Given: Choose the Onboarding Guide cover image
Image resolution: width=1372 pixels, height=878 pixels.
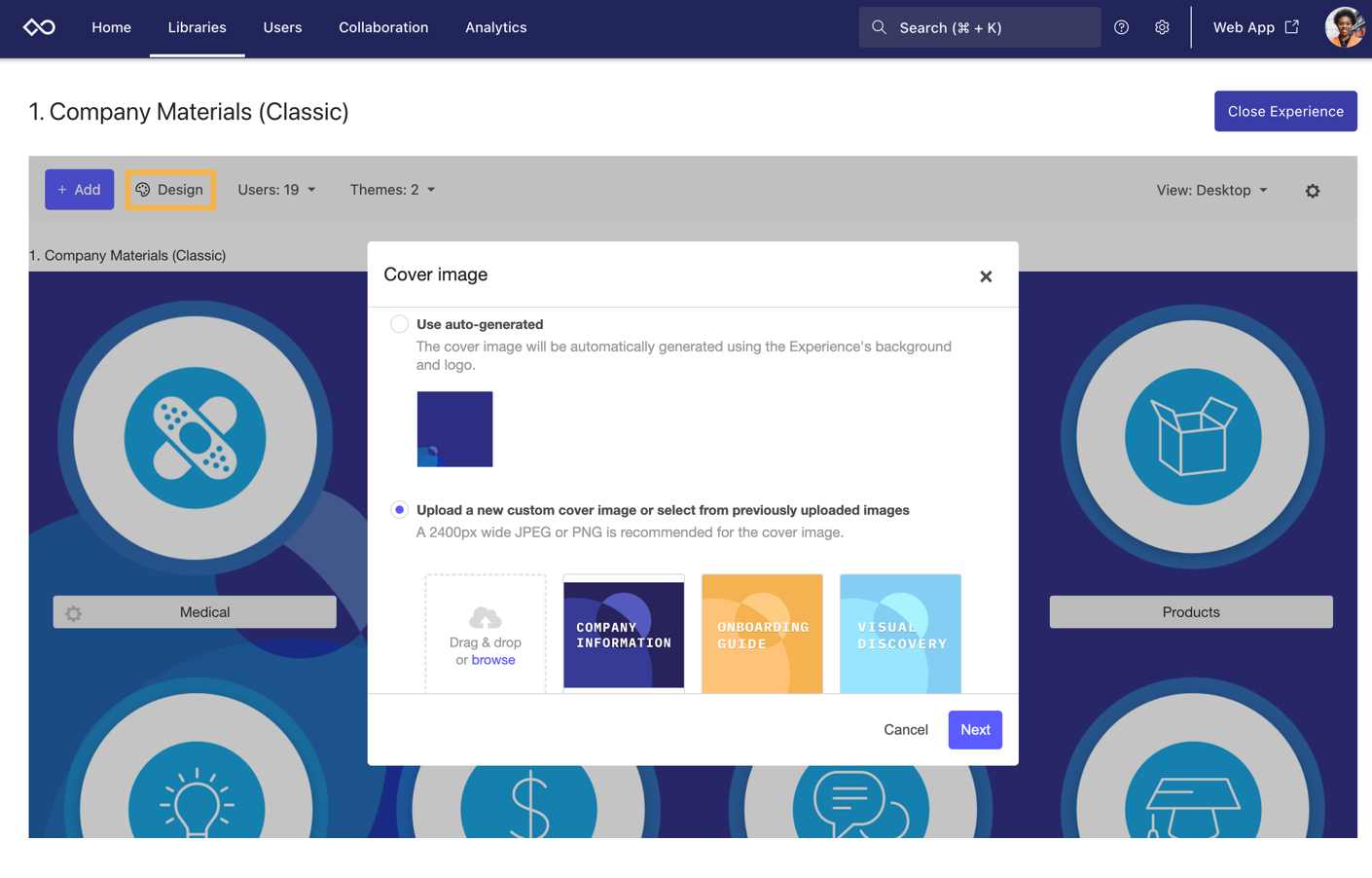Looking at the screenshot, I should [762, 634].
